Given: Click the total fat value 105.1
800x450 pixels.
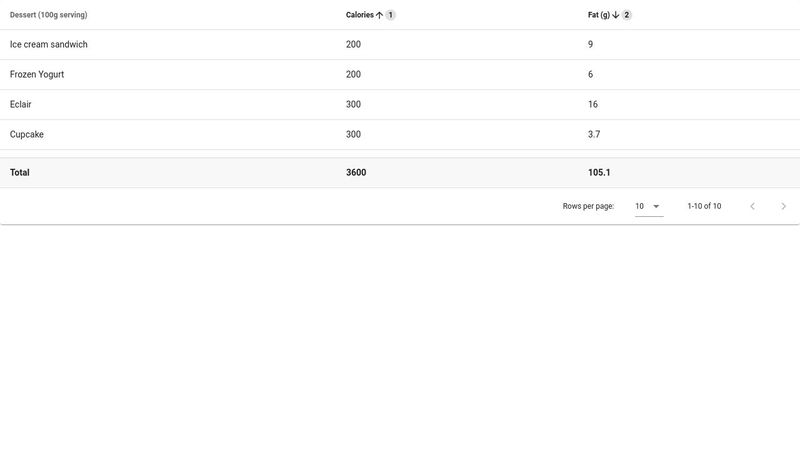Looking at the screenshot, I should click(599, 172).
